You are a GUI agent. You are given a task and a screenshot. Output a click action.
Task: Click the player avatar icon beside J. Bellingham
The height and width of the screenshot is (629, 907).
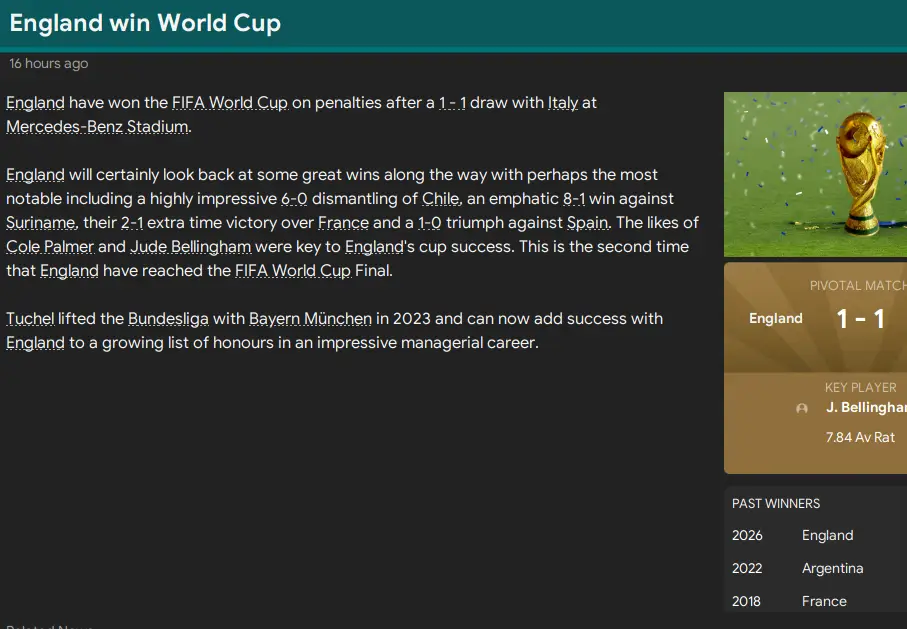coord(801,408)
